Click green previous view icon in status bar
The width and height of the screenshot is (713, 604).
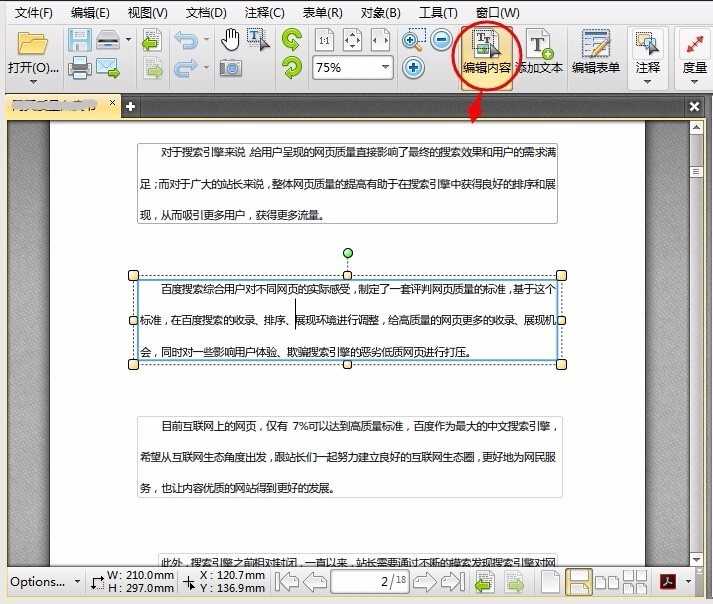[x=485, y=582]
